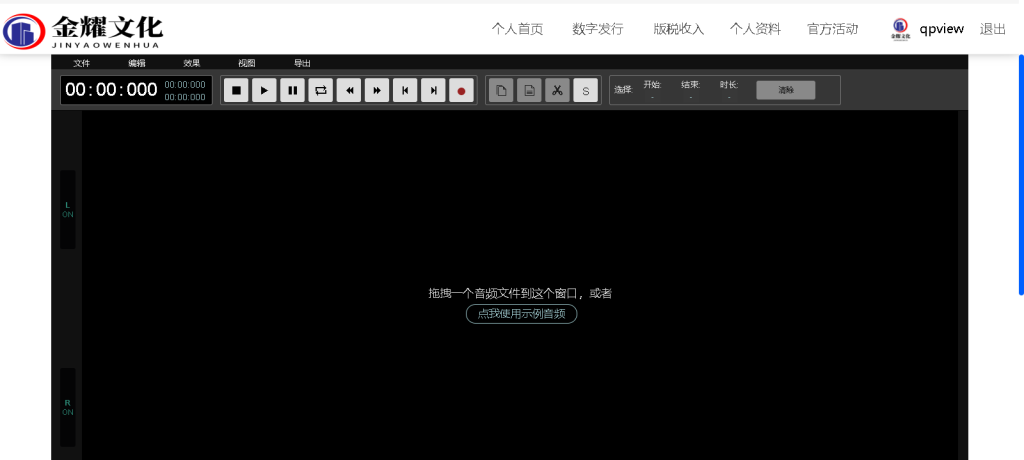Toggle loop playback mode

[320, 90]
